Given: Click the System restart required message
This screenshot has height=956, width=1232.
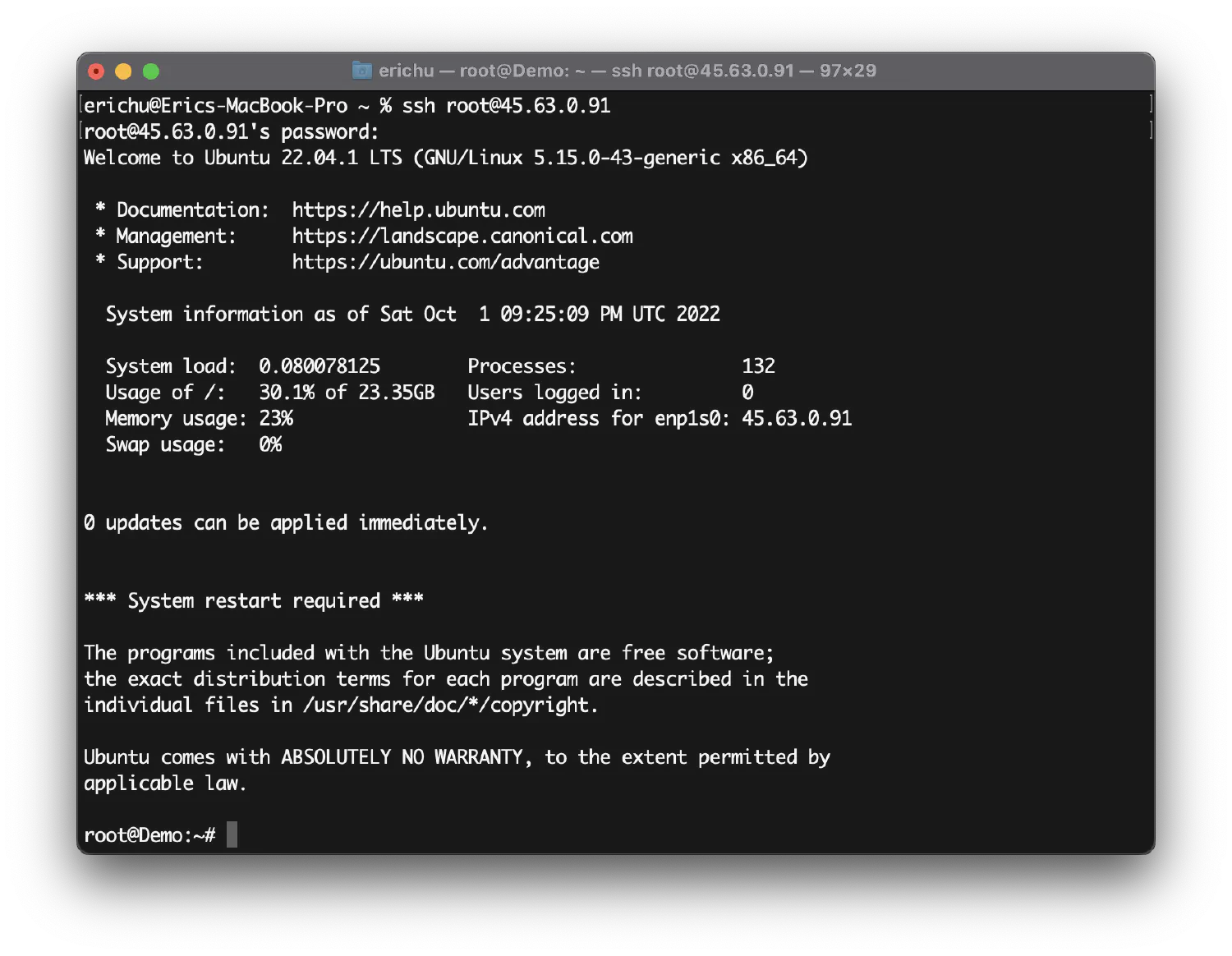Looking at the screenshot, I should (x=254, y=601).
